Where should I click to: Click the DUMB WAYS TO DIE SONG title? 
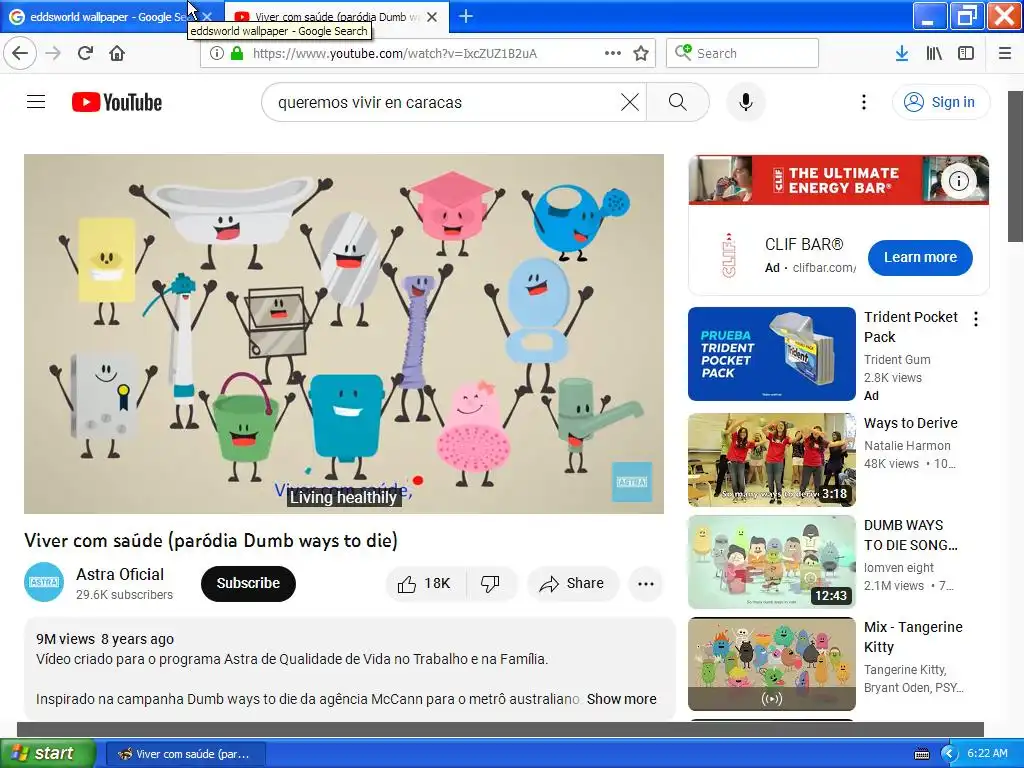point(910,535)
